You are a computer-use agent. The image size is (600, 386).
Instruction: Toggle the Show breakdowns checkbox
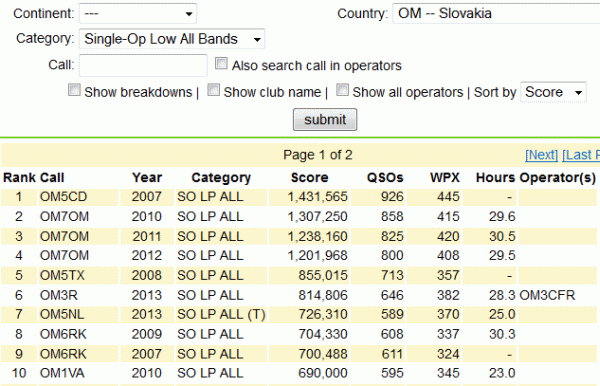click(x=74, y=90)
